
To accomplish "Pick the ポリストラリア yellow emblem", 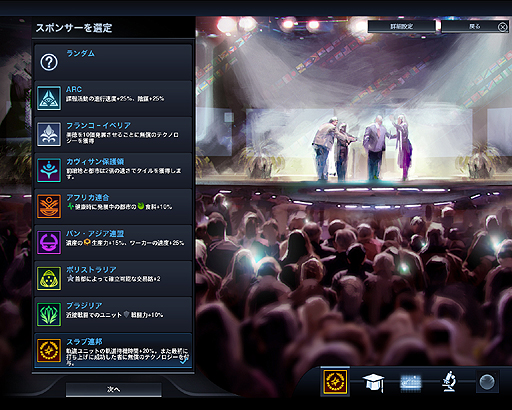I will [49, 278].
